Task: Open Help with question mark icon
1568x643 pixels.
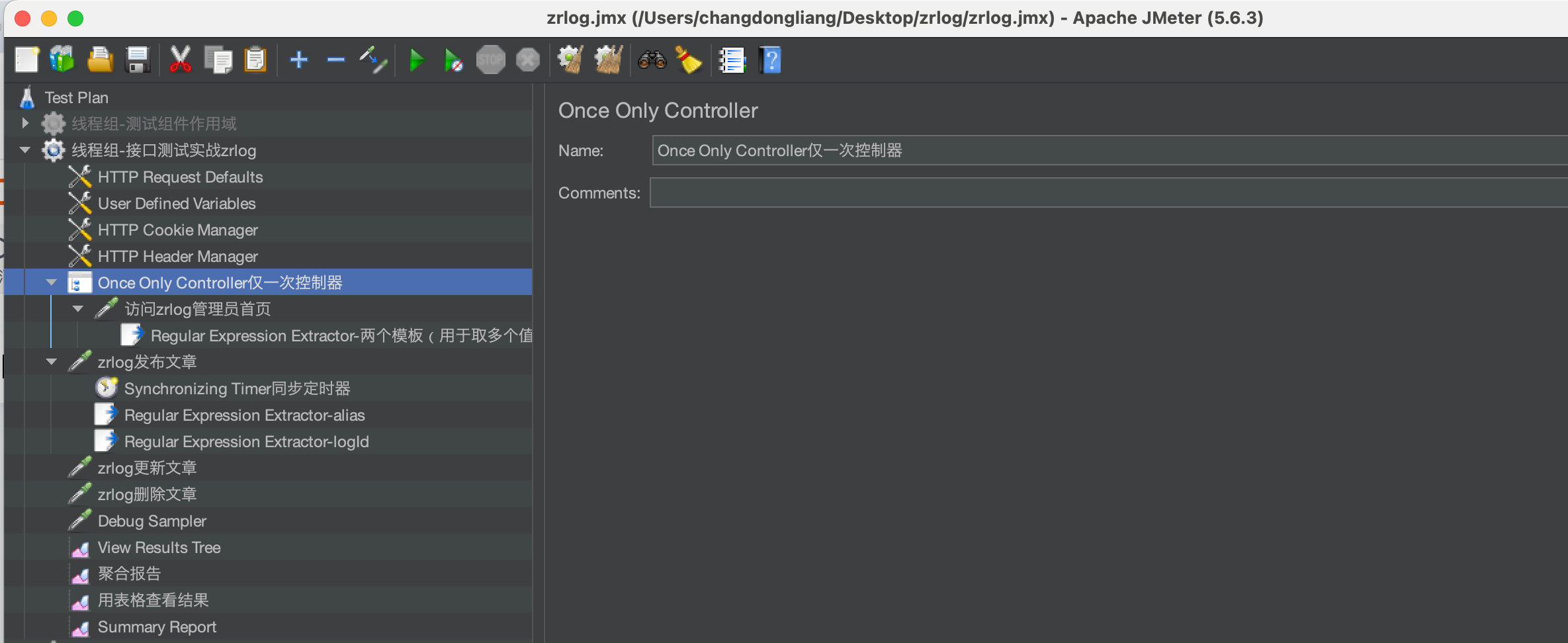Action: [x=770, y=60]
